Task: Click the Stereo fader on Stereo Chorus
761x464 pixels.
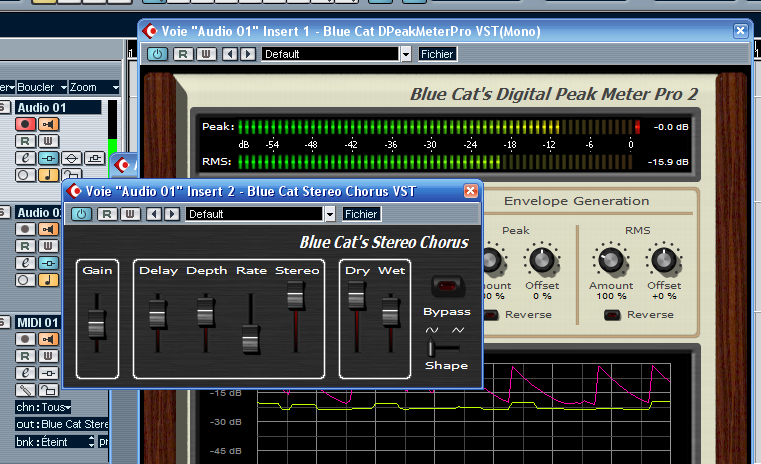Action: (x=296, y=295)
